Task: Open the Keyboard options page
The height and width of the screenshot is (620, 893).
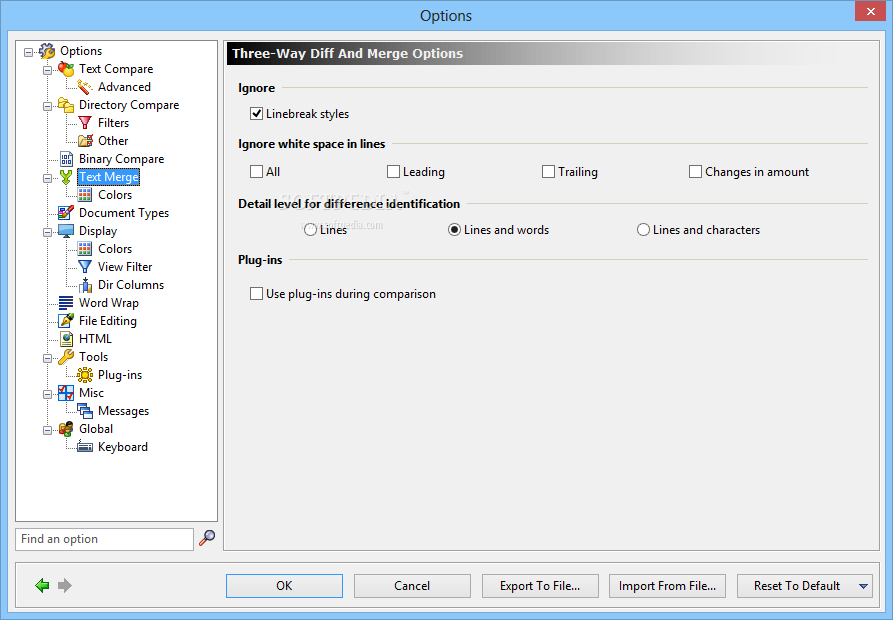Action: pos(122,447)
